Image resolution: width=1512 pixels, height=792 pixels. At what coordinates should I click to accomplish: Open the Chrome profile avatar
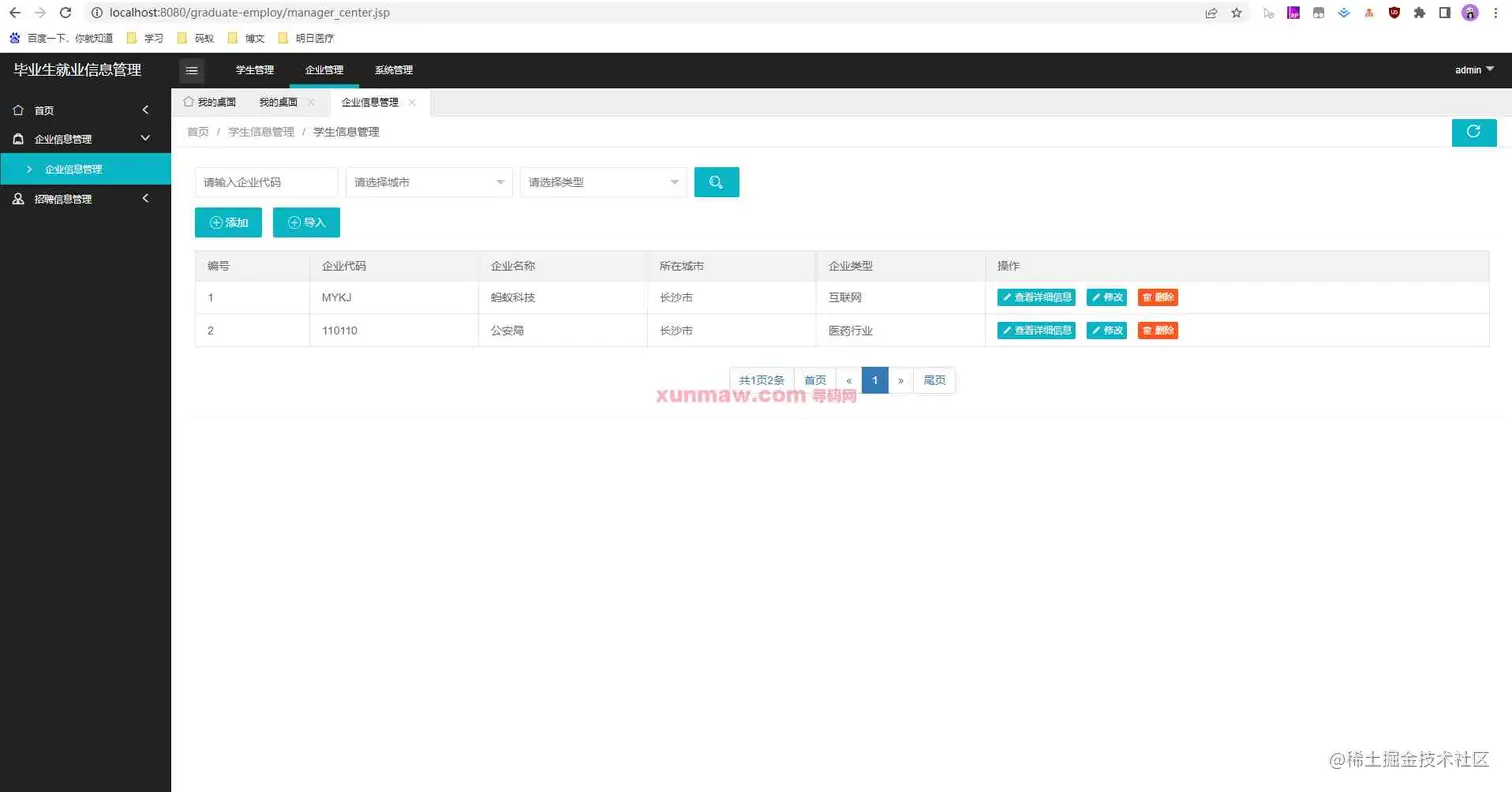[1470, 13]
